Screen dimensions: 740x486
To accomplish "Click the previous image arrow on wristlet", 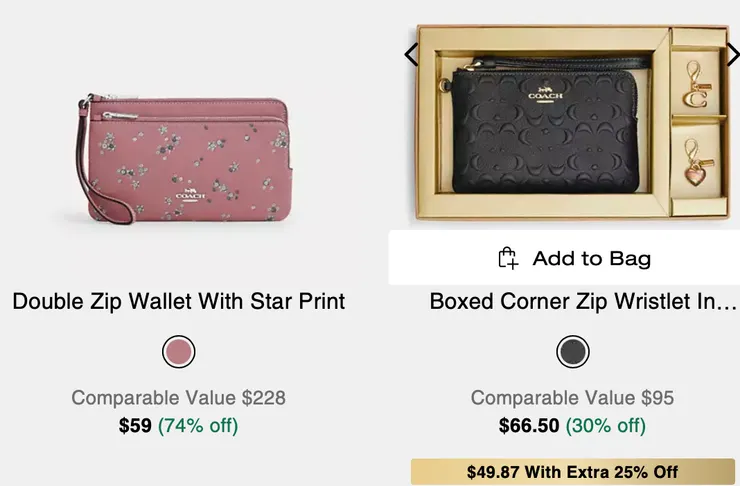I will [410, 54].
